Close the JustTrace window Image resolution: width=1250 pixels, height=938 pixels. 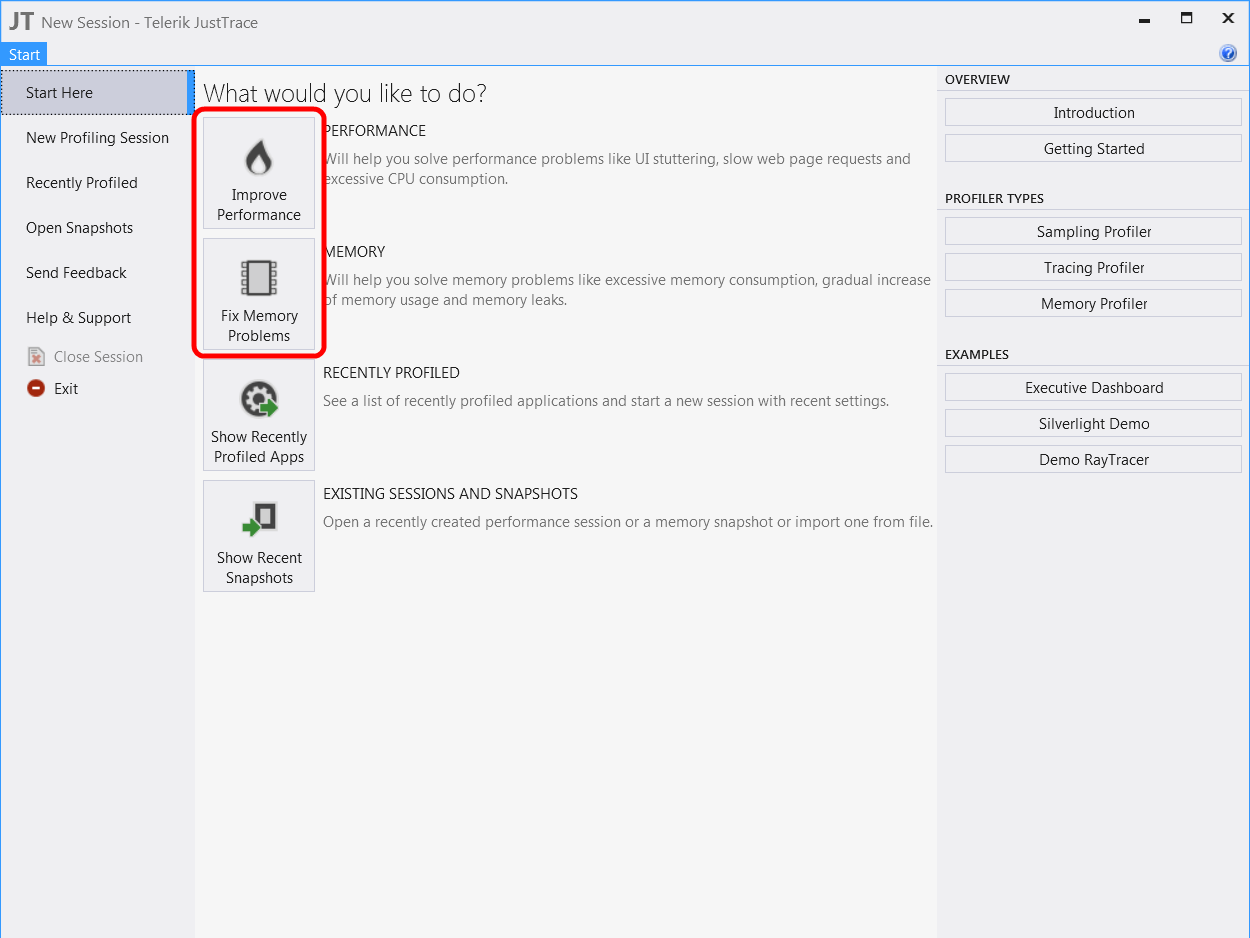[1228, 19]
